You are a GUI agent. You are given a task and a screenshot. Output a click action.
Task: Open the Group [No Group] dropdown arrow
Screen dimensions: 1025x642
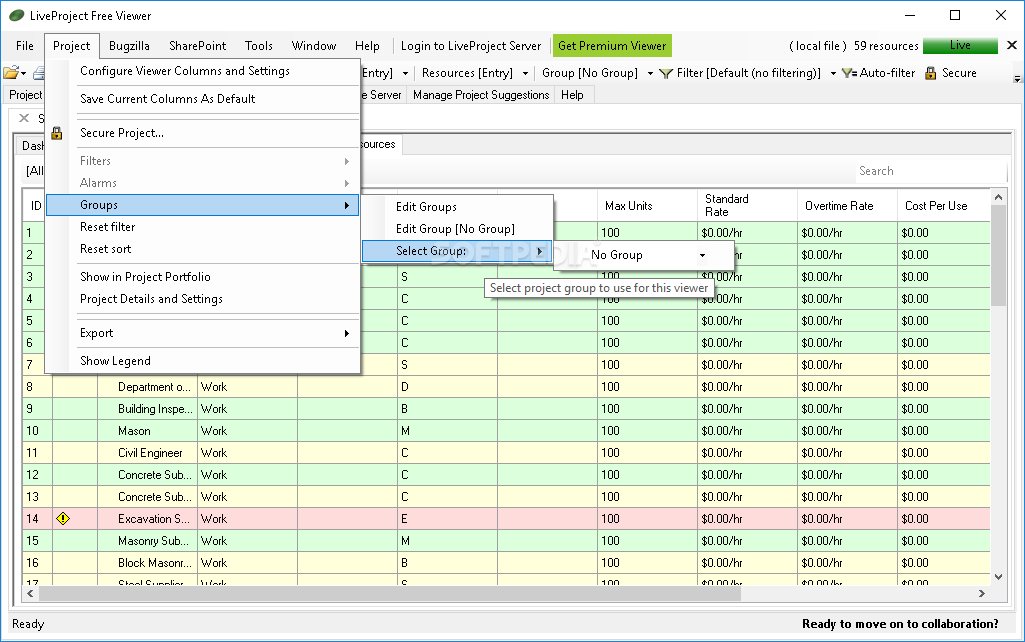click(x=650, y=73)
